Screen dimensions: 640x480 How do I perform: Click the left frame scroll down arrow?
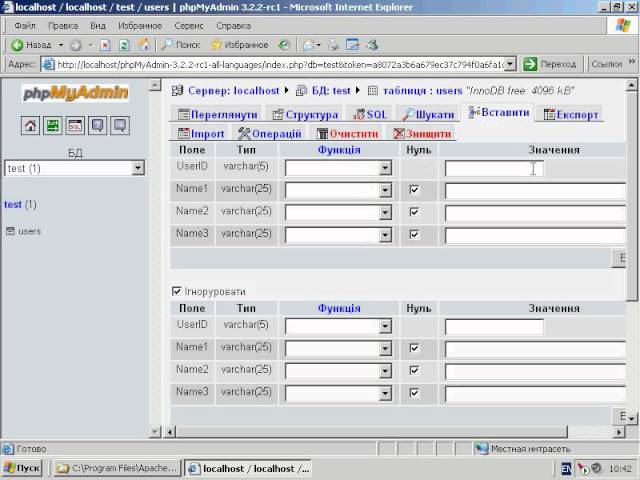pyautogui.click(x=155, y=431)
